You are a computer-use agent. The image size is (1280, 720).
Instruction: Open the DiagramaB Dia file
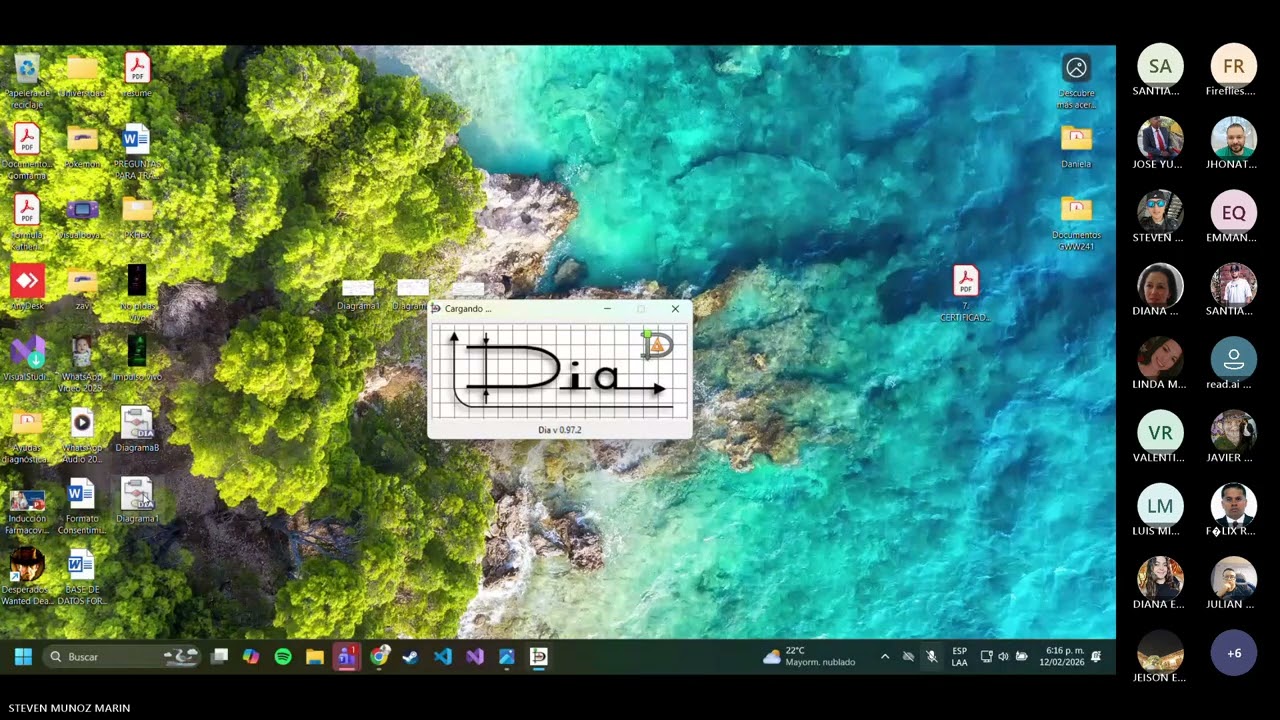pyautogui.click(x=137, y=430)
